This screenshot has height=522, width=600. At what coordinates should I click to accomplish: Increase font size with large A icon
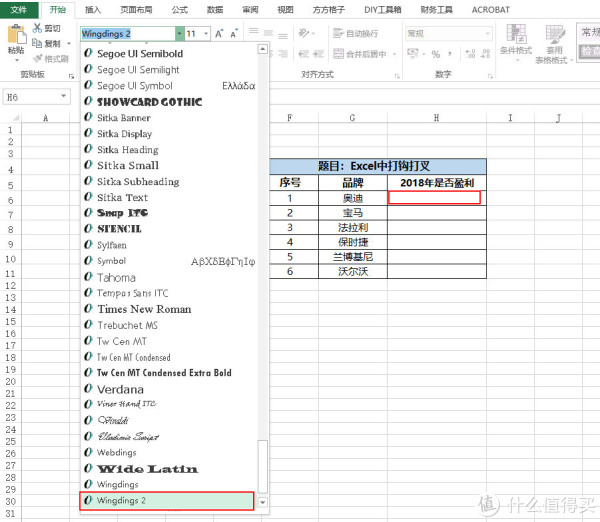[219, 34]
